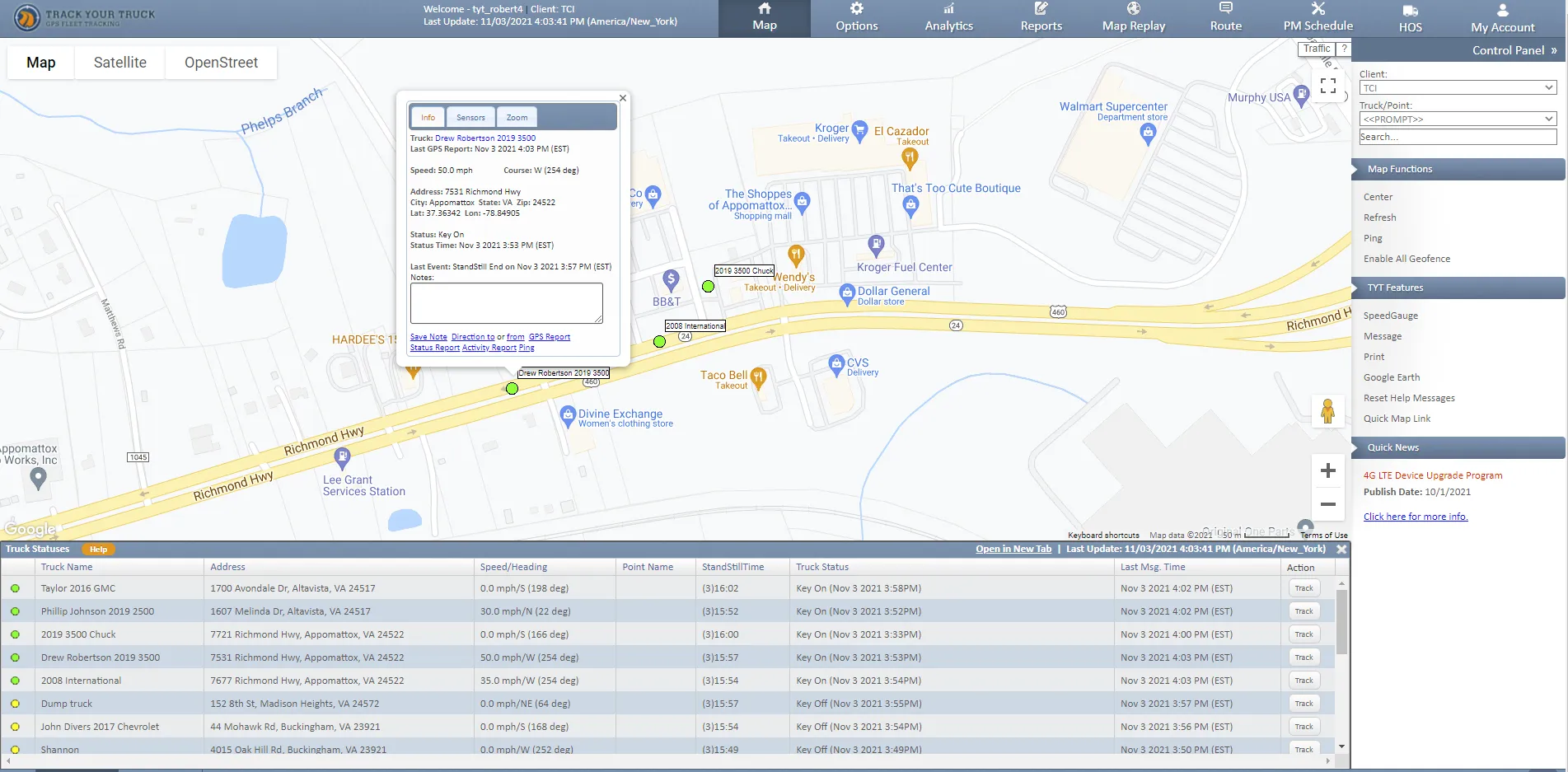Enable All Geofence under Map Functions
The width and height of the screenshot is (1568, 772).
point(1407,258)
